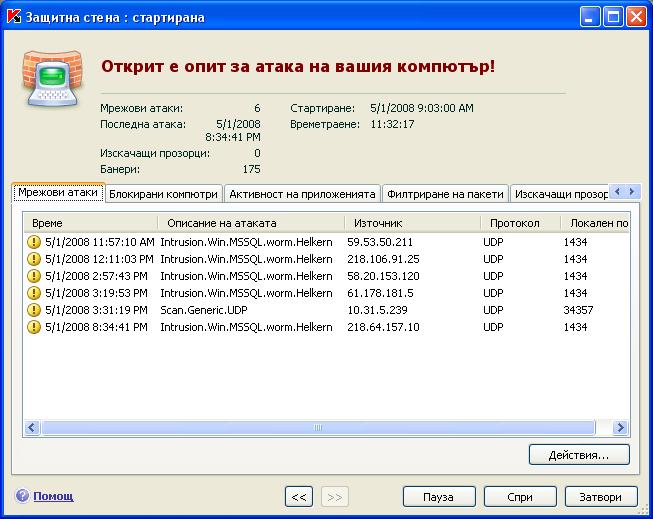Sort by the Източник column header
This screenshot has height=519, width=653.
click(410, 223)
